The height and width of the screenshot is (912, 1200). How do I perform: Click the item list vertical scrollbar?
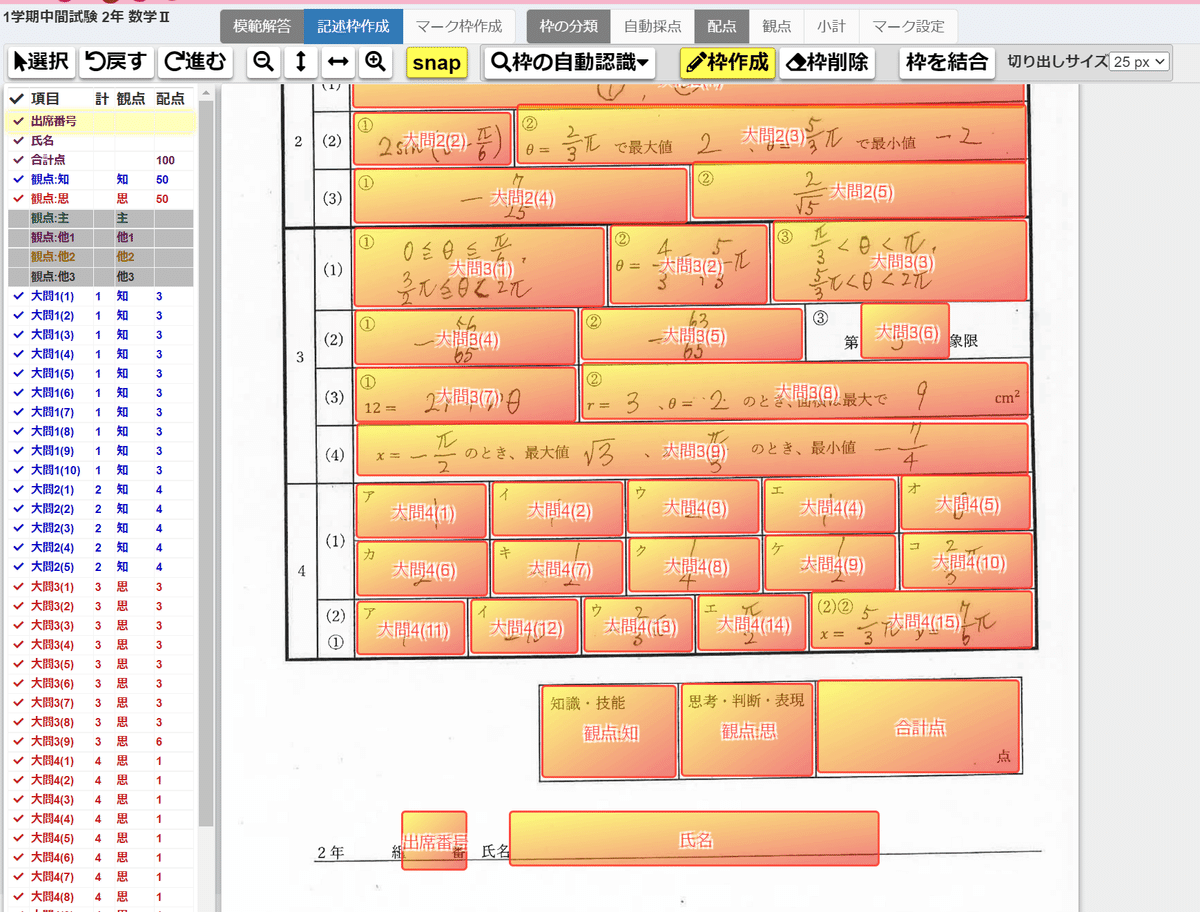[206, 460]
